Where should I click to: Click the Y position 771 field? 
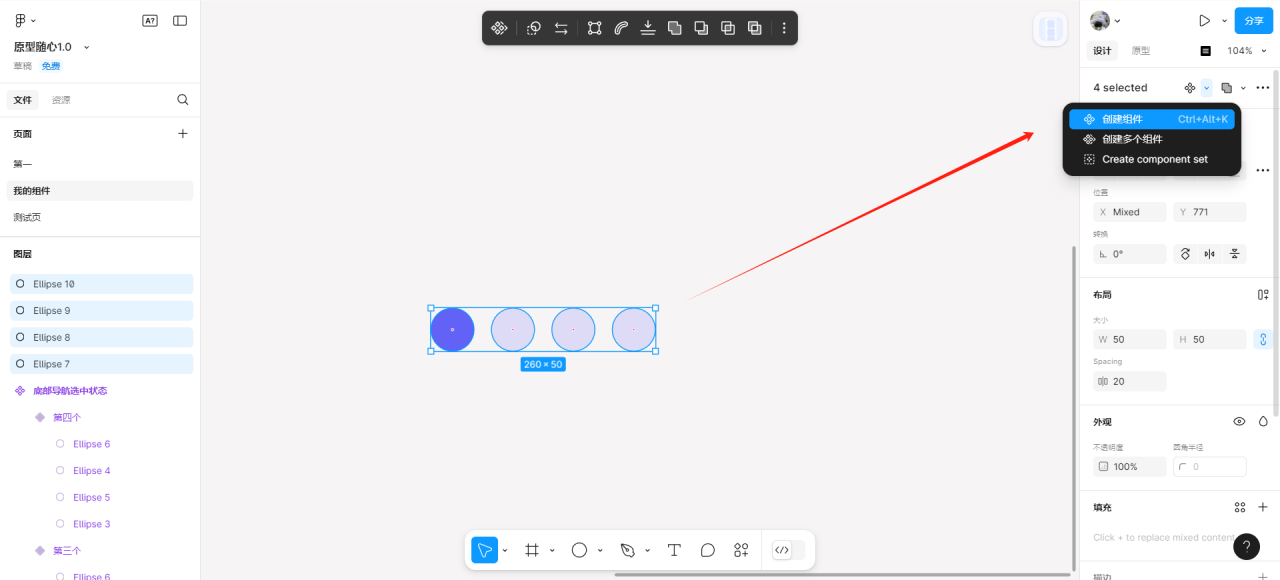click(1210, 212)
